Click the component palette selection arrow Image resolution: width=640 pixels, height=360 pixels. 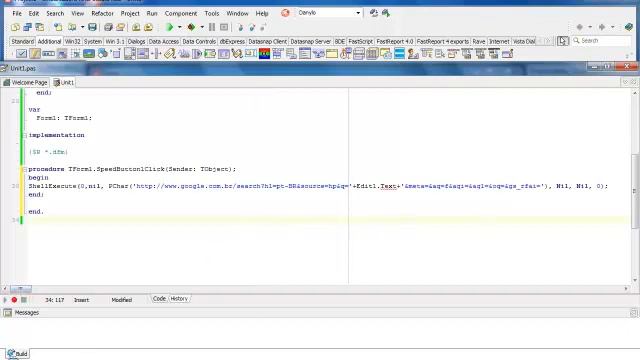[x=563, y=41]
